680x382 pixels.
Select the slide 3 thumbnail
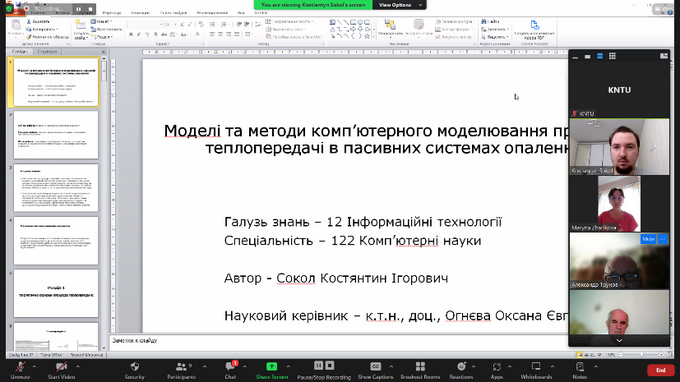[x=56, y=188]
